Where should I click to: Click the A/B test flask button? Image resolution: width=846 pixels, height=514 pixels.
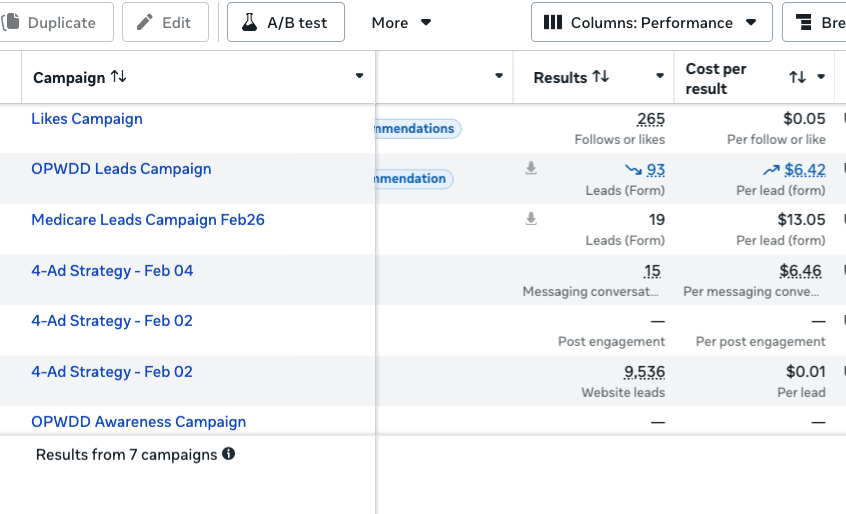tap(285, 22)
